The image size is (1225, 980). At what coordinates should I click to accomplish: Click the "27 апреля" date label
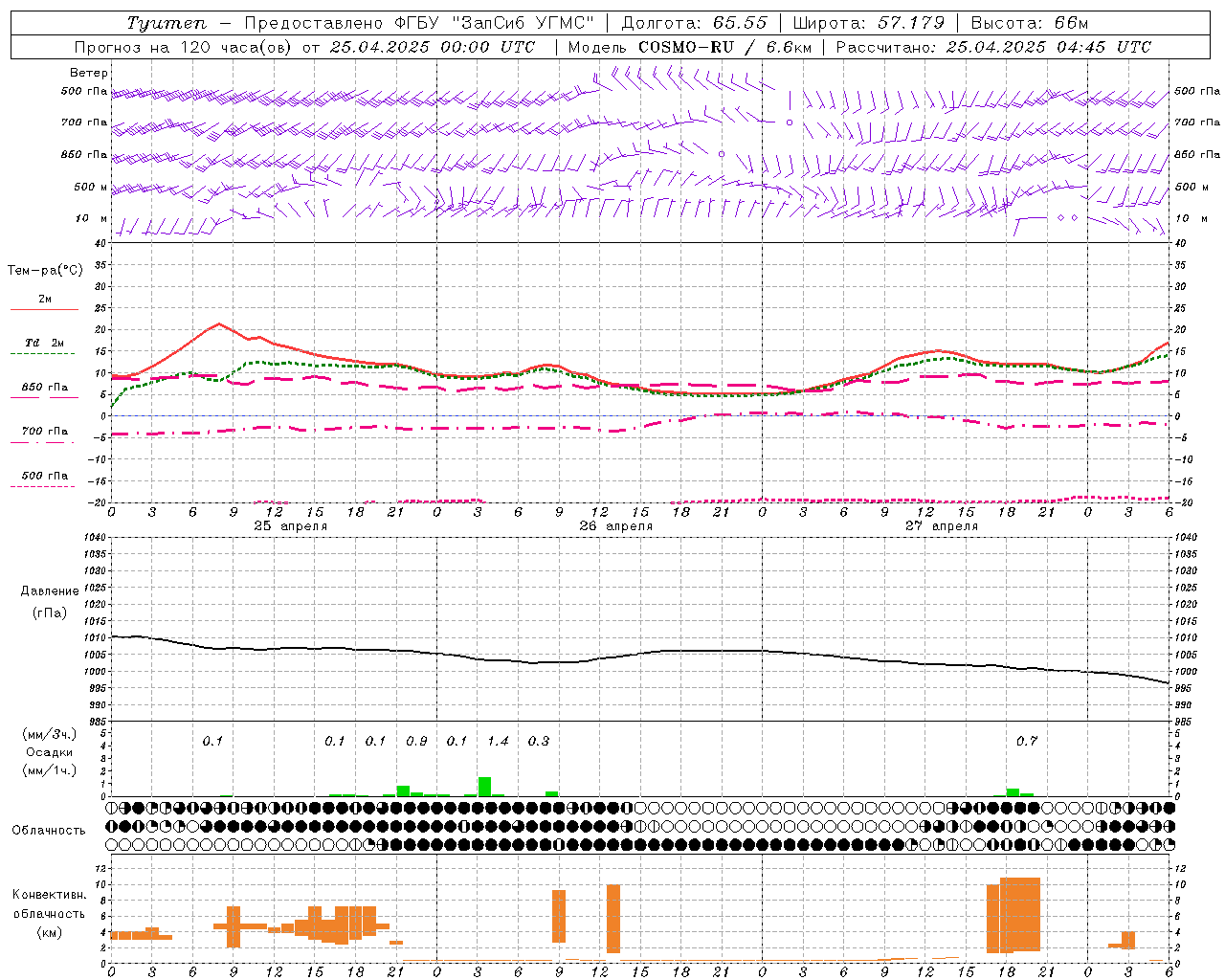tap(941, 526)
